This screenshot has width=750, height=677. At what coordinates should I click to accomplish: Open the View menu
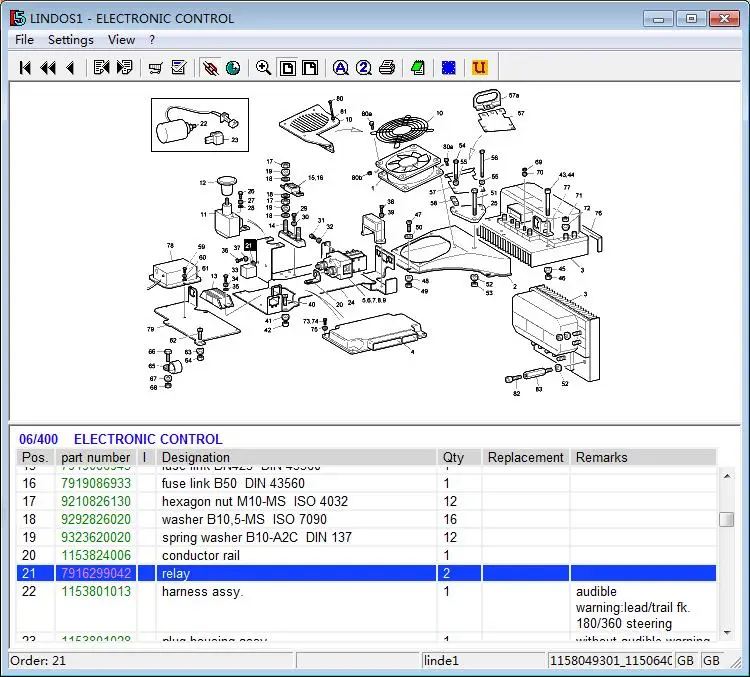tap(121, 40)
